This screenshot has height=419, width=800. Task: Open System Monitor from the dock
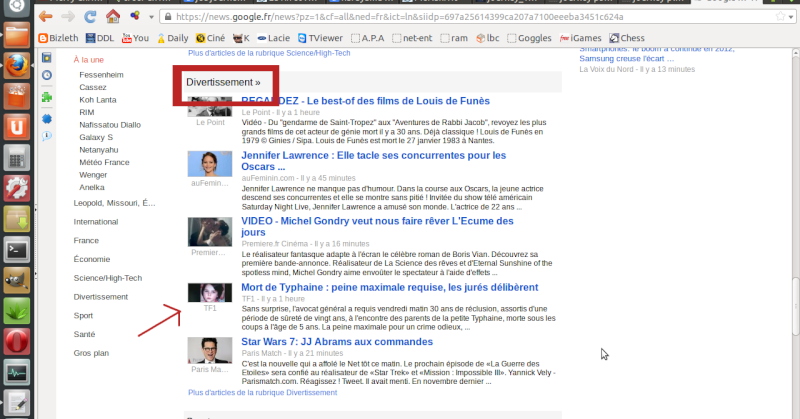[17, 373]
